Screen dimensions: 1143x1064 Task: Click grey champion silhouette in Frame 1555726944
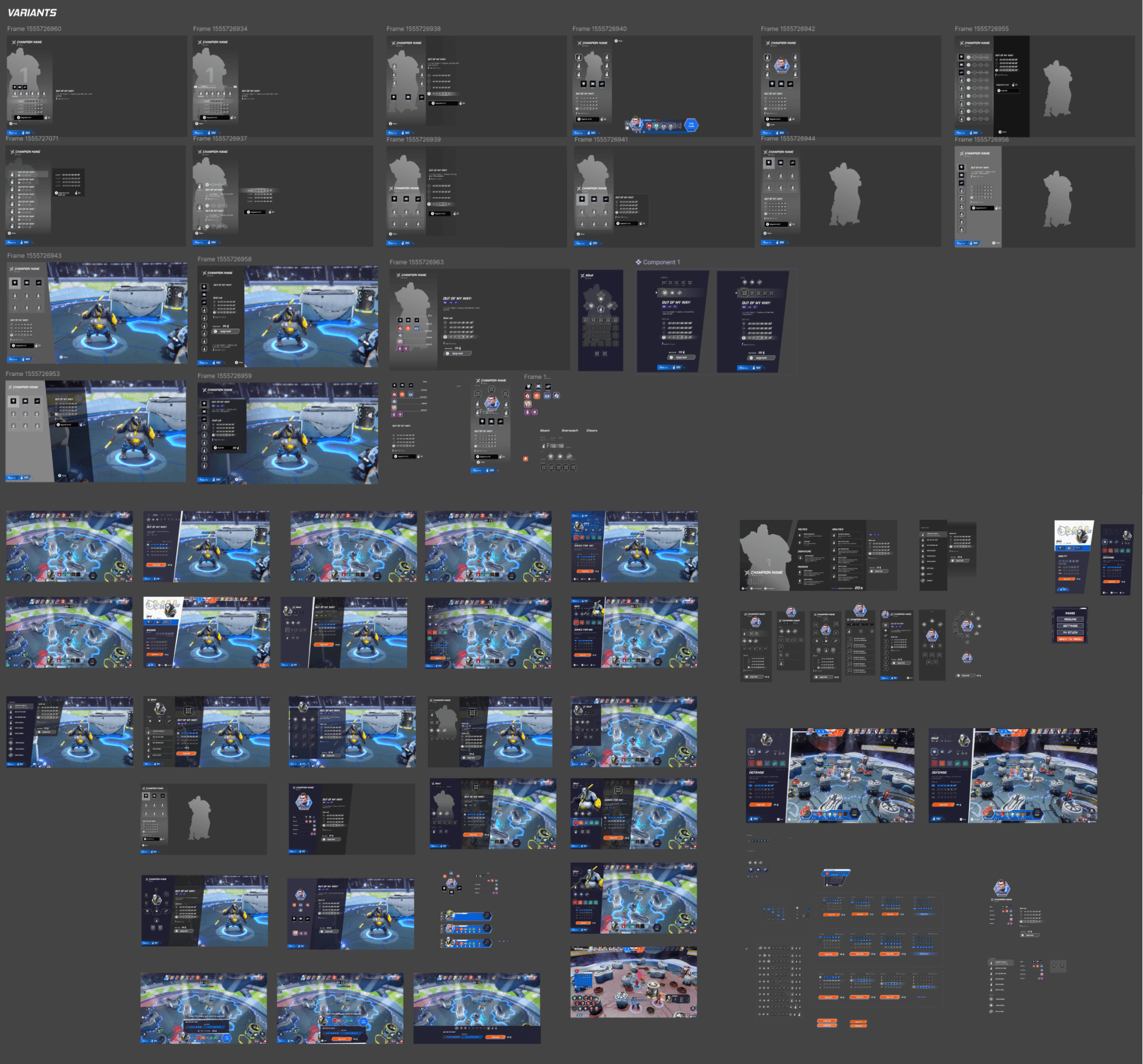tap(846, 195)
